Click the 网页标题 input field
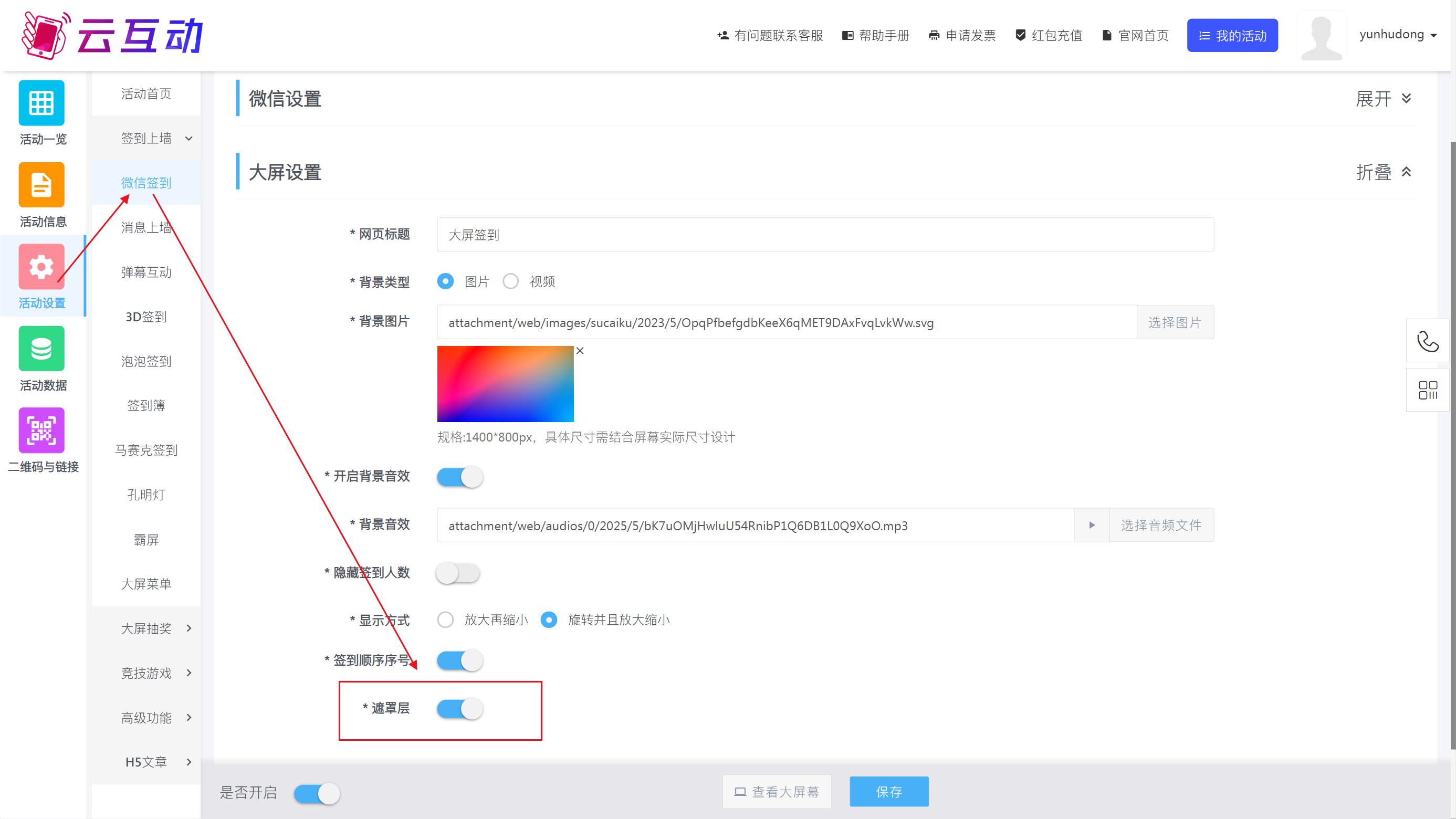The height and width of the screenshot is (819, 1456). pos(825,235)
